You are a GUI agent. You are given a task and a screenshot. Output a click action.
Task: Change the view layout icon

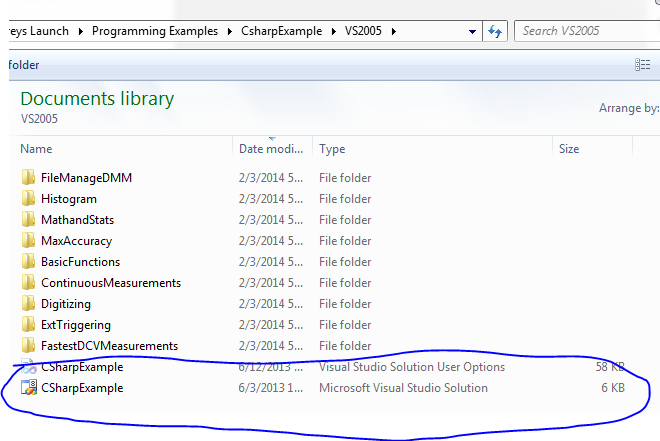(642, 65)
